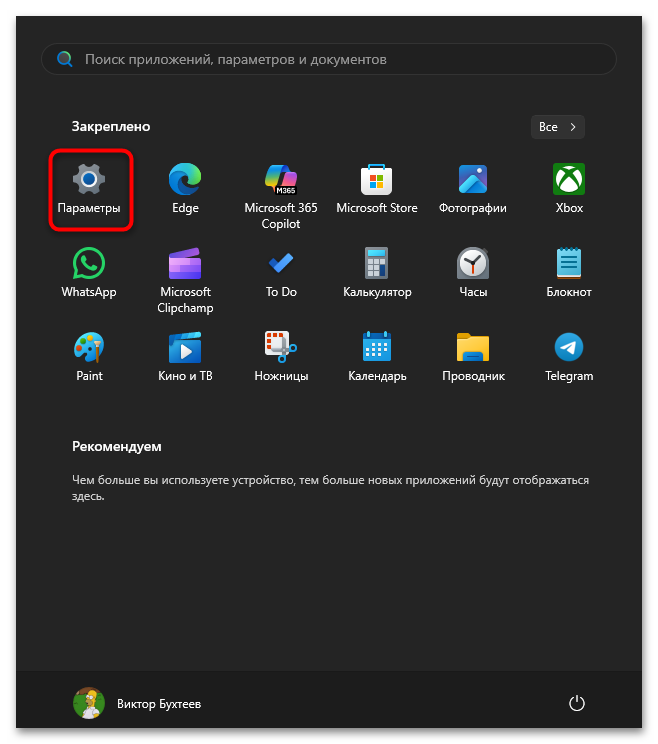Image resolution: width=658 pixels, height=744 pixels.
Task: Launch Ножницы snipping tool
Action: [x=281, y=358]
